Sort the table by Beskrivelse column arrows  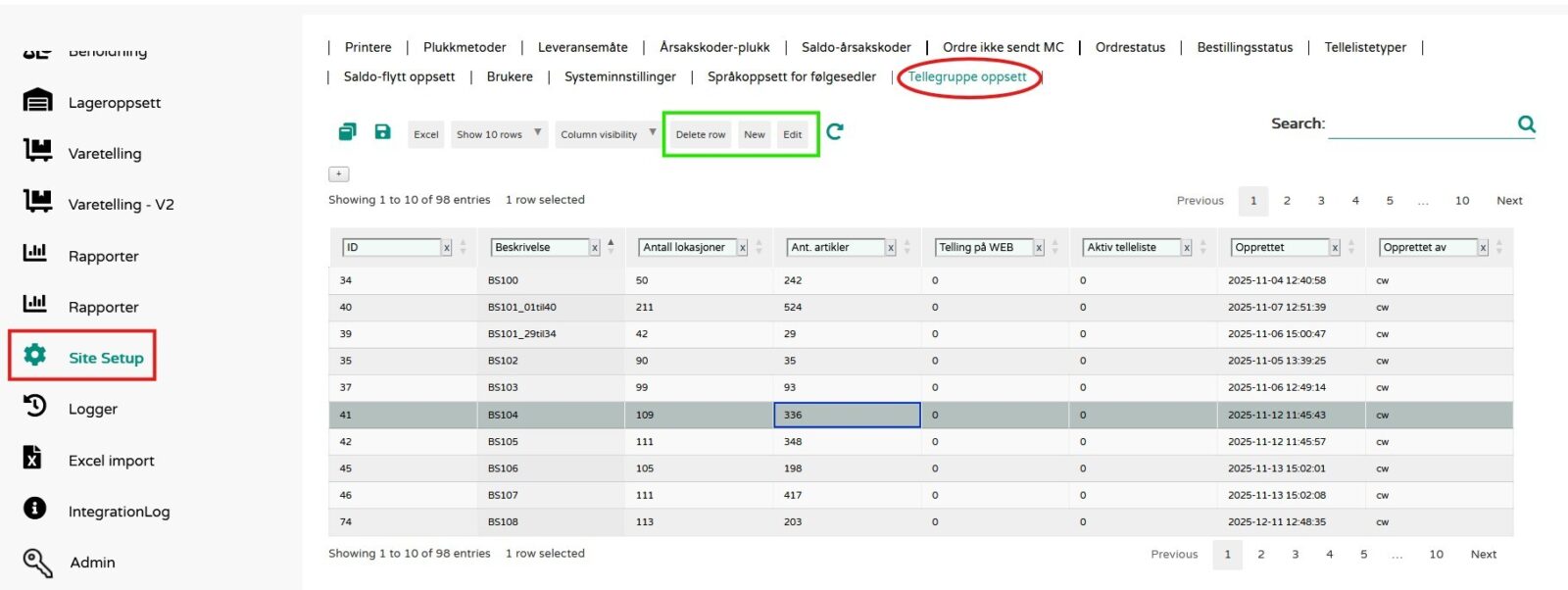pyautogui.click(x=612, y=247)
